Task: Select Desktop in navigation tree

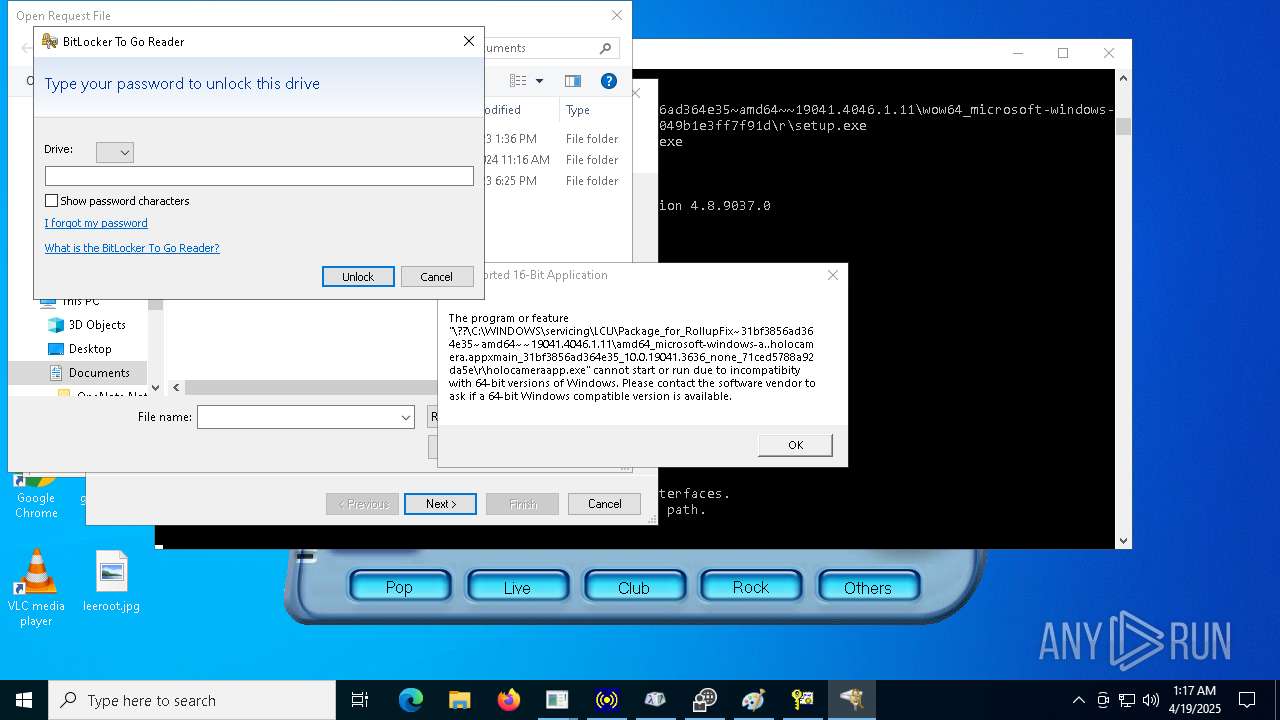Action: (89, 349)
